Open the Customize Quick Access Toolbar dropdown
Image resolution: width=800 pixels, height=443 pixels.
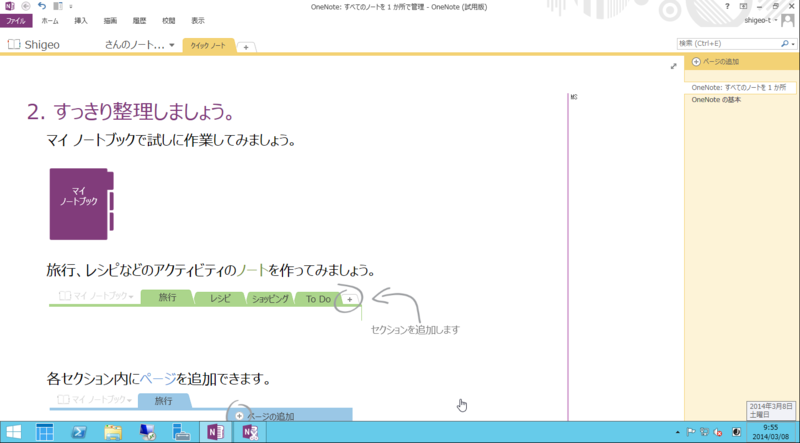pyautogui.click(x=71, y=7)
